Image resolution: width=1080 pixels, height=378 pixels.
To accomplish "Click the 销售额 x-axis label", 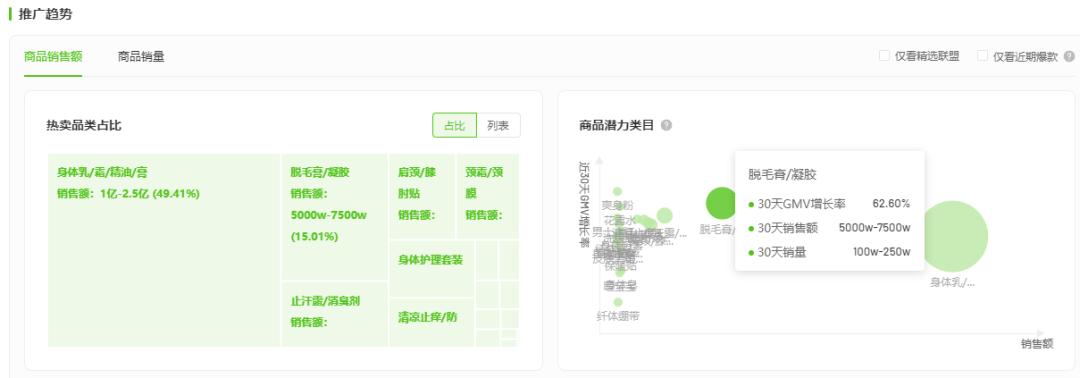I will coord(1037,344).
